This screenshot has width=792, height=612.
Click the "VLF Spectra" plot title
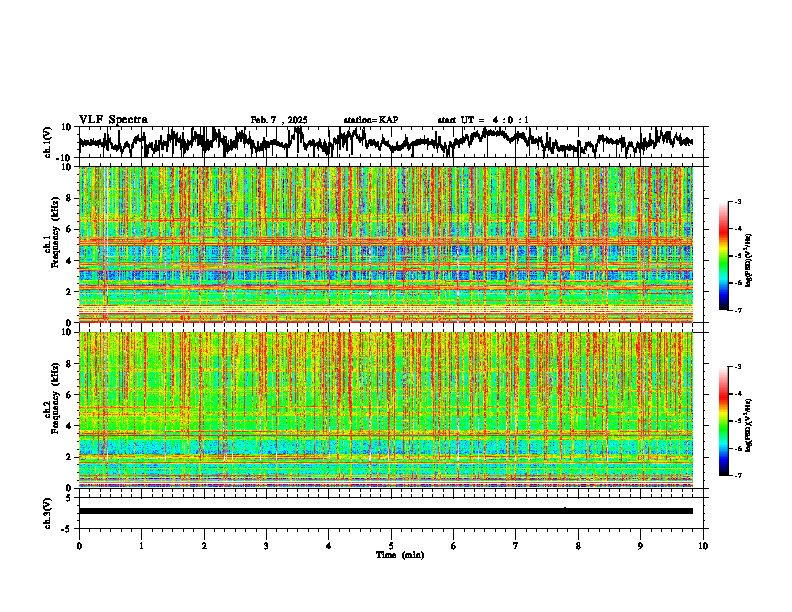(113, 120)
